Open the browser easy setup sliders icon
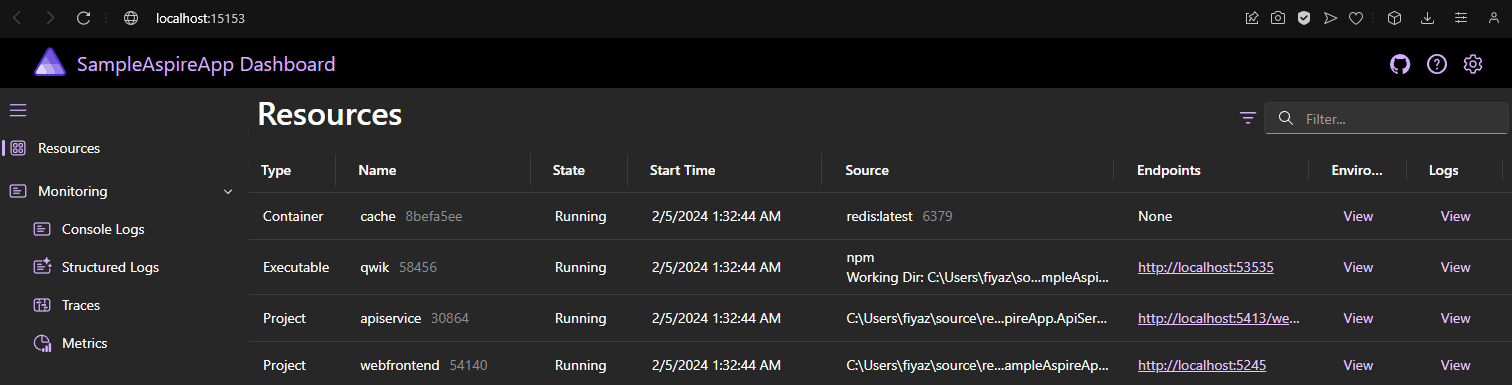The width and height of the screenshot is (1512, 385). click(1461, 18)
